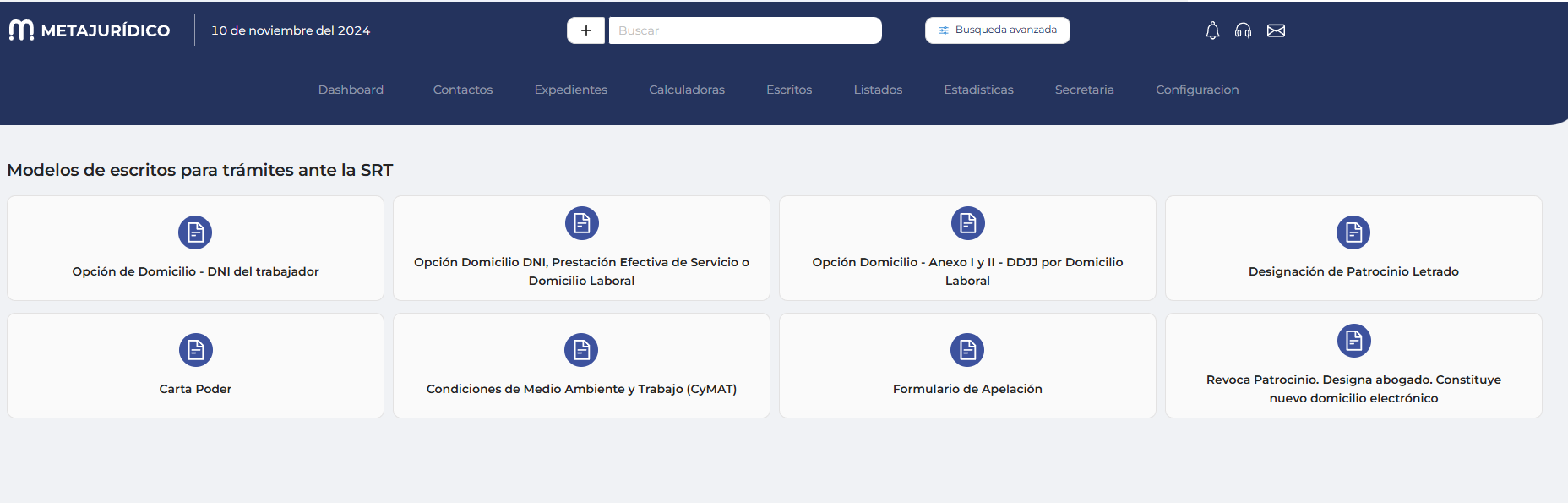This screenshot has width=1568, height=503.
Task: Select the Revoca Patrocinio template title
Action: [x=1353, y=389]
